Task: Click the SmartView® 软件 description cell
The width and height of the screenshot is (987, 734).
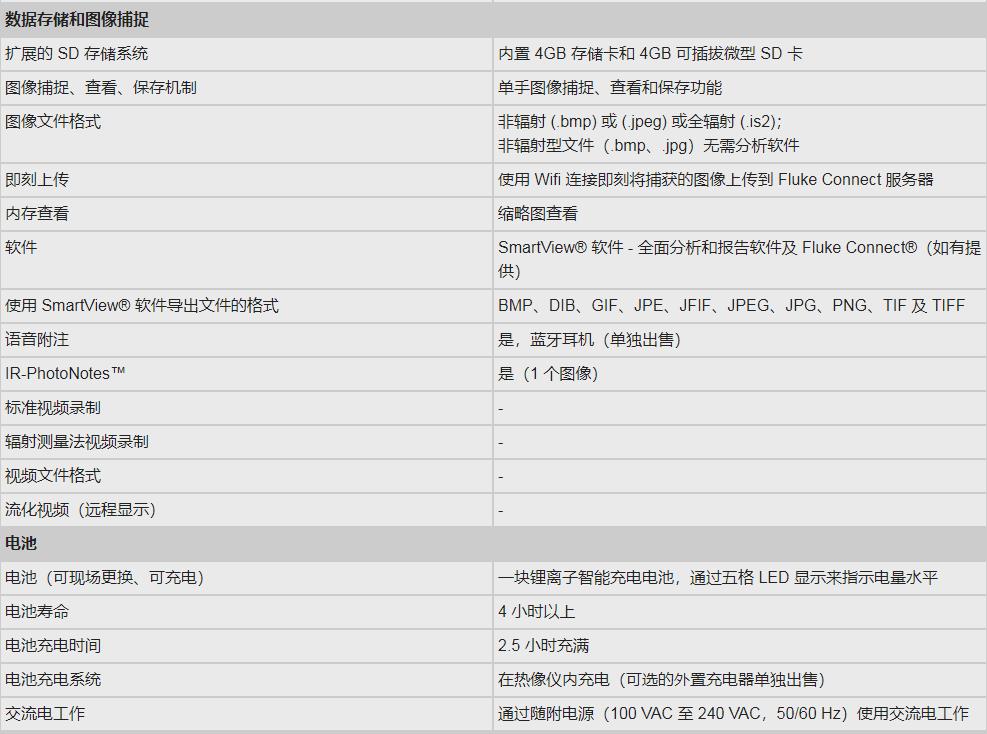Action: (739, 259)
